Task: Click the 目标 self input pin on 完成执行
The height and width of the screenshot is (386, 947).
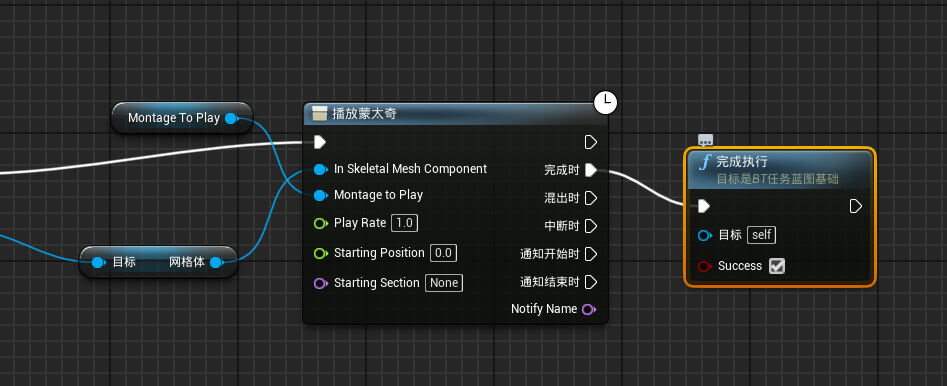Action: click(704, 236)
